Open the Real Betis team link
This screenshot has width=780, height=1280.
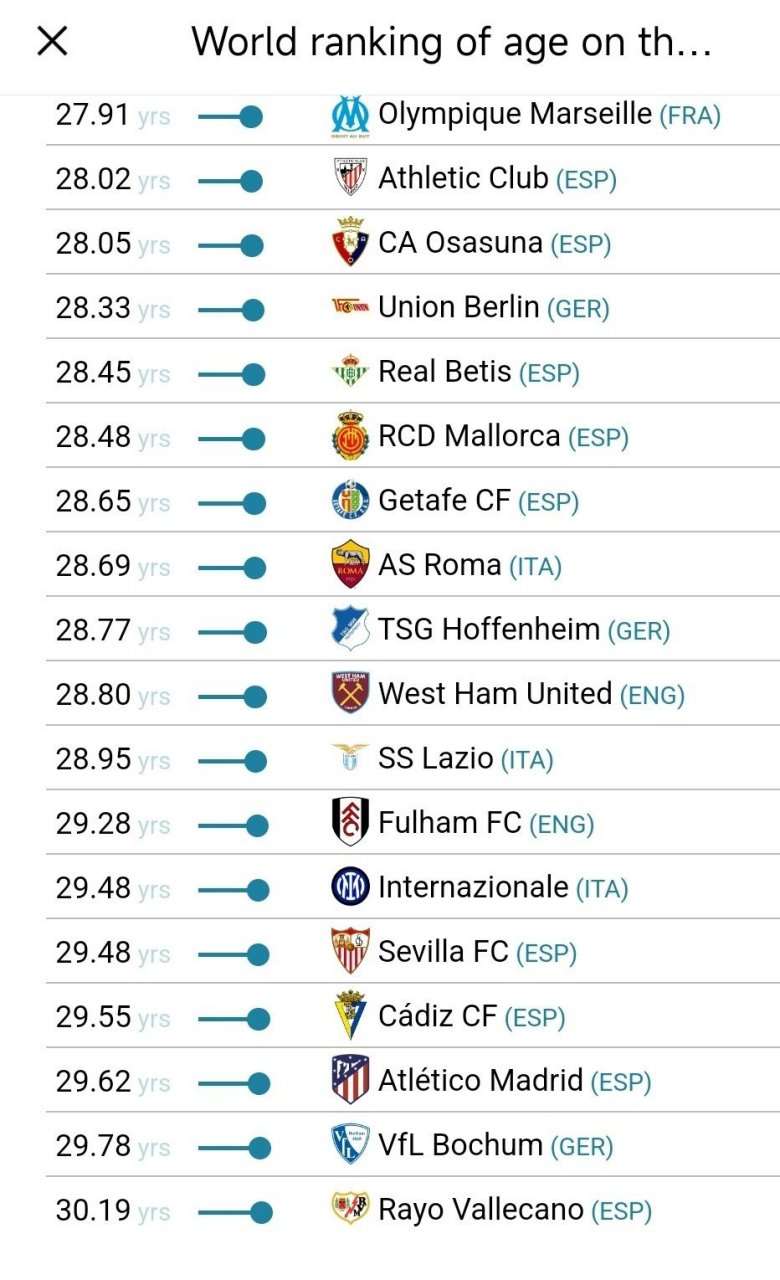click(x=445, y=372)
